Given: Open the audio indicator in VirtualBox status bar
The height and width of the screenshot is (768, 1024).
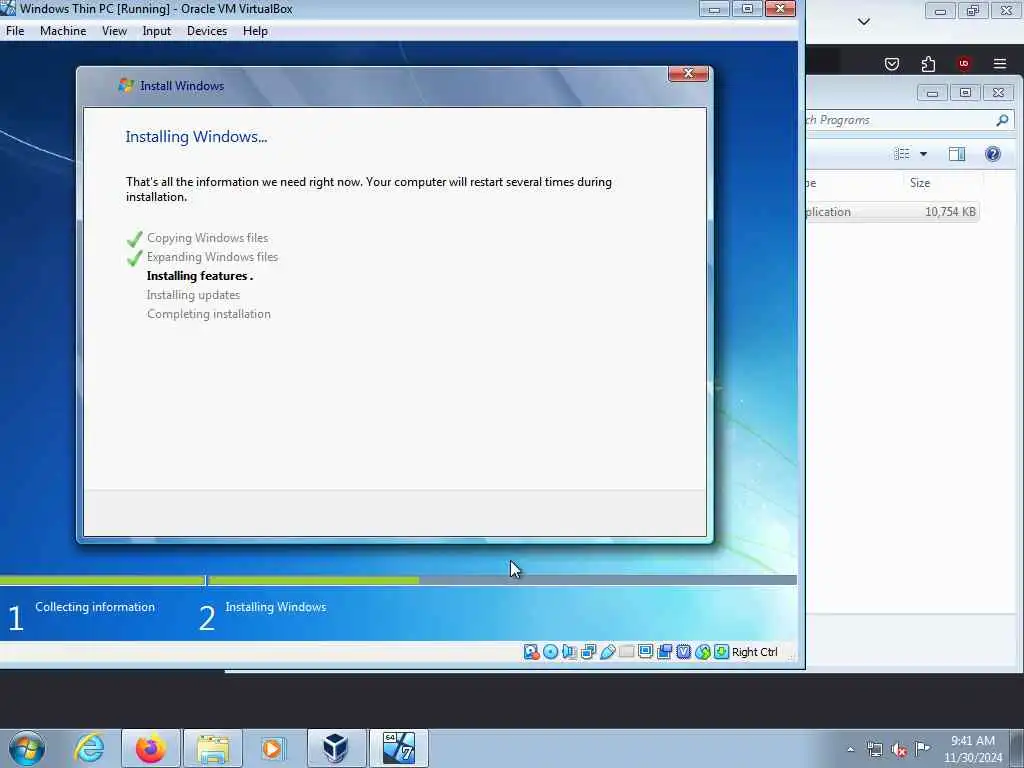Looking at the screenshot, I should pyautogui.click(x=569, y=652).
